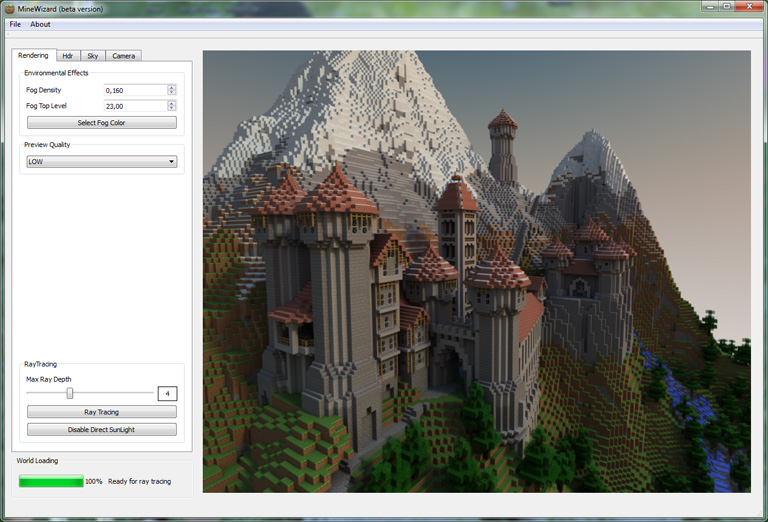Switch to the Hdr tab
This screenshot has width=768, height=522.
(68, 56)
